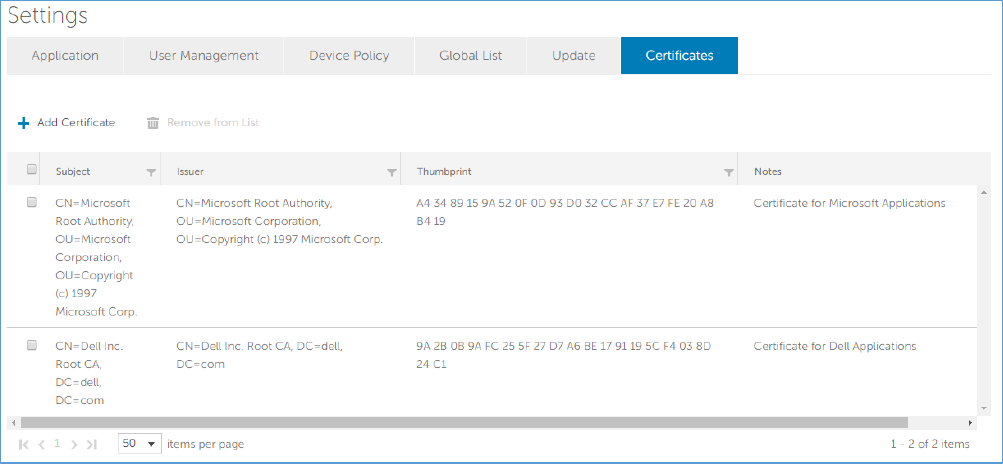This screenshot has height=464, width=1003.
Task: Toggle the select-all checkbox in table header
Action: 31,170
